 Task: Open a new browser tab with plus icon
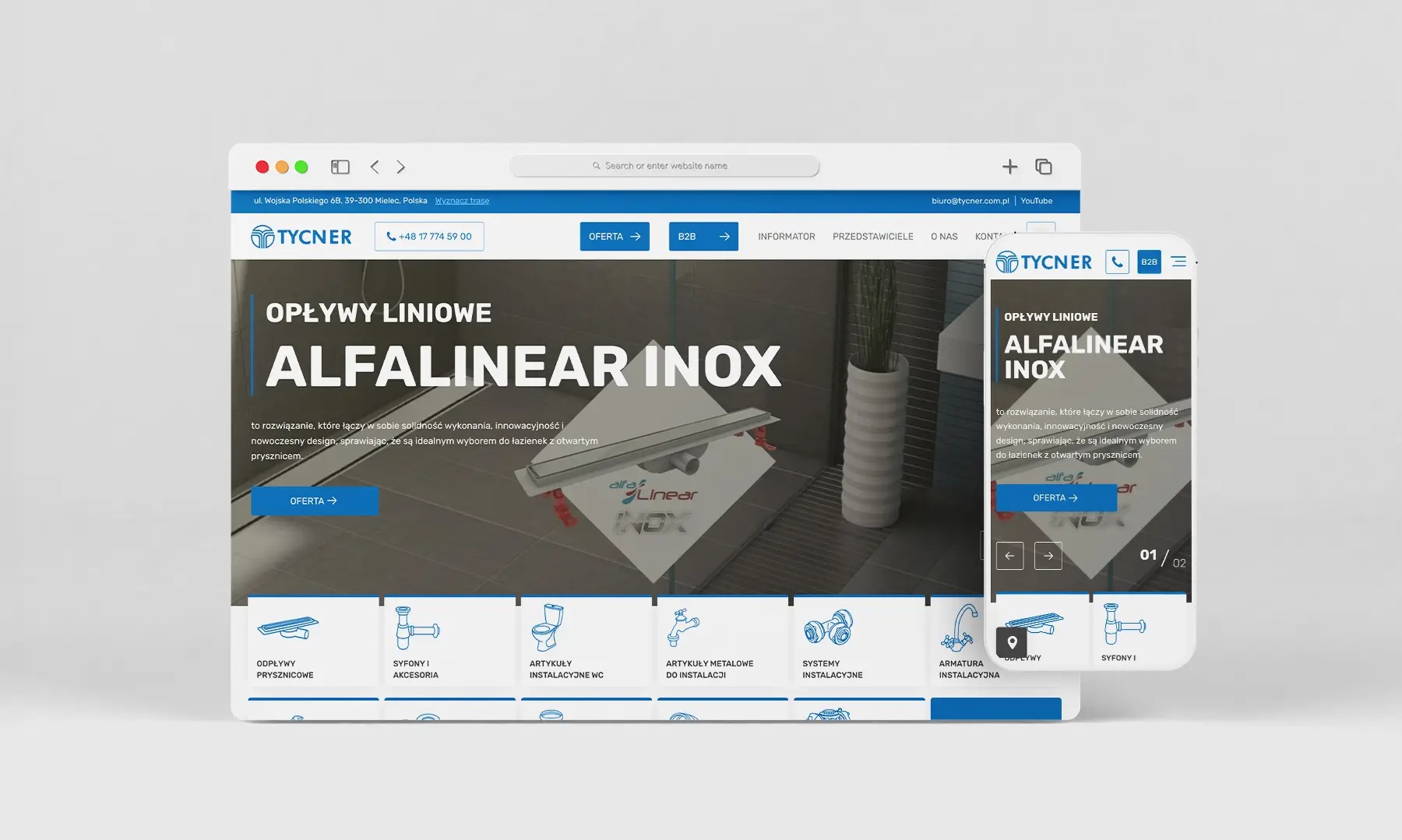coord(1009,166)
